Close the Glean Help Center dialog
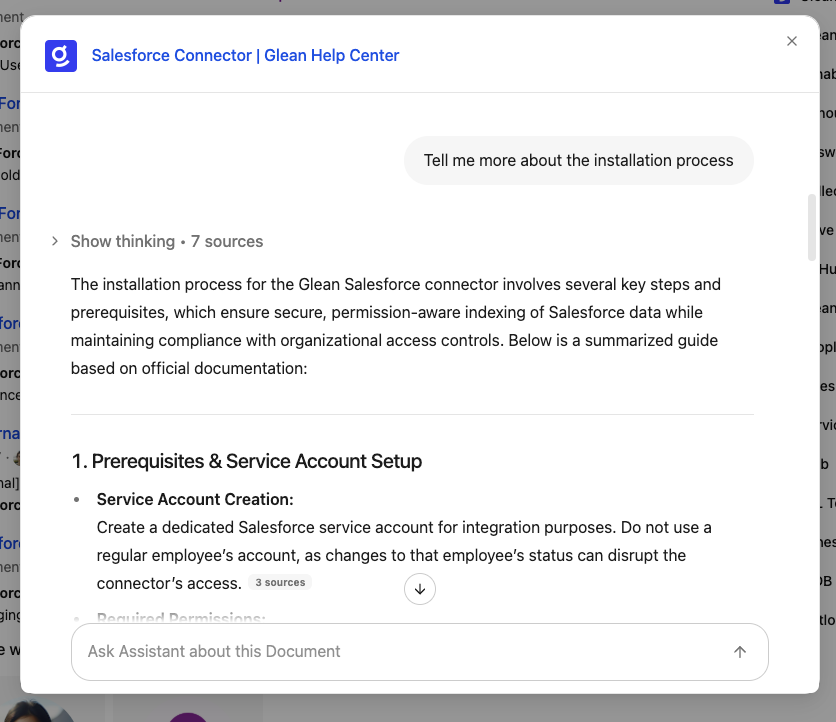The width and height of the screenshot is (836, 722). click(792, 41)
